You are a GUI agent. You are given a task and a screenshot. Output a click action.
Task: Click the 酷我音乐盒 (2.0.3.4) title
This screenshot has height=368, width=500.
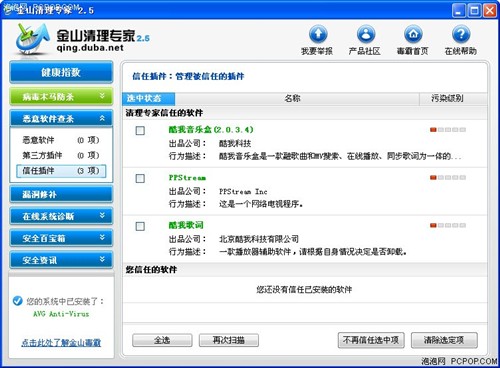pyautogui.click(x=211, y=130)
